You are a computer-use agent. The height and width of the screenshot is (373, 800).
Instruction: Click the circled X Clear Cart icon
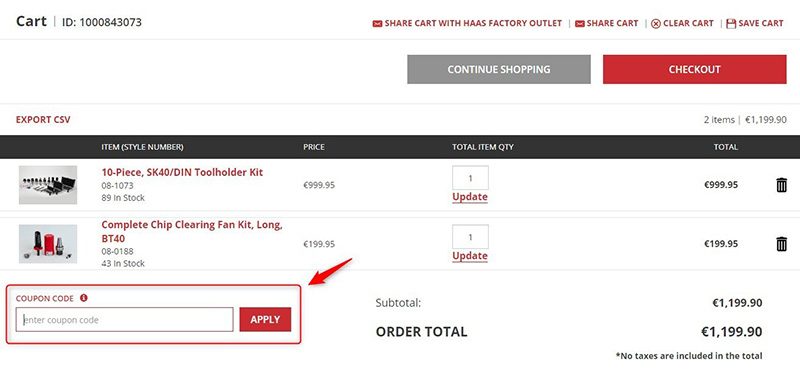coord(656,23)
